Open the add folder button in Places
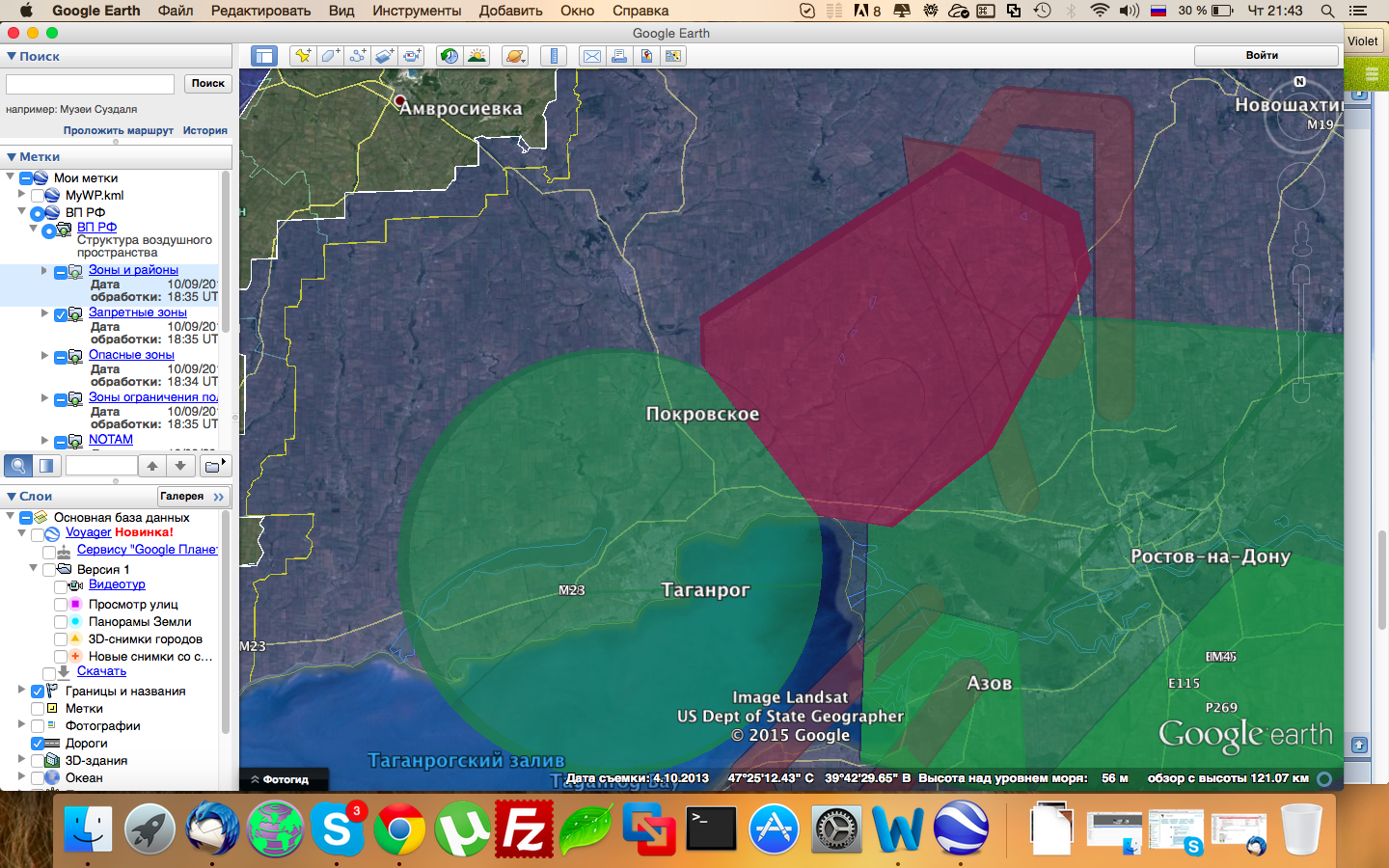 (x=214, y=466)
